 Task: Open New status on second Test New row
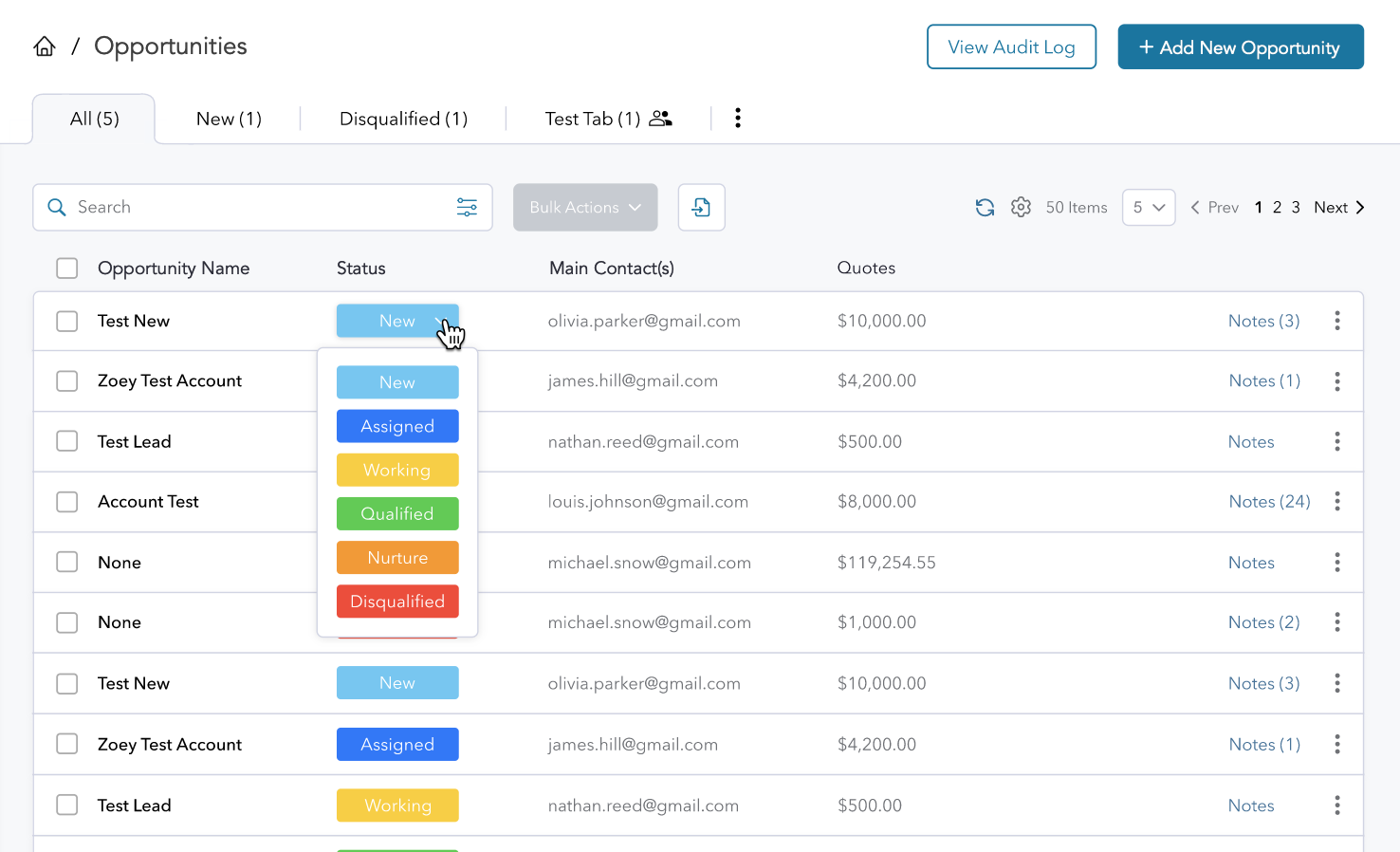point(397,683)
